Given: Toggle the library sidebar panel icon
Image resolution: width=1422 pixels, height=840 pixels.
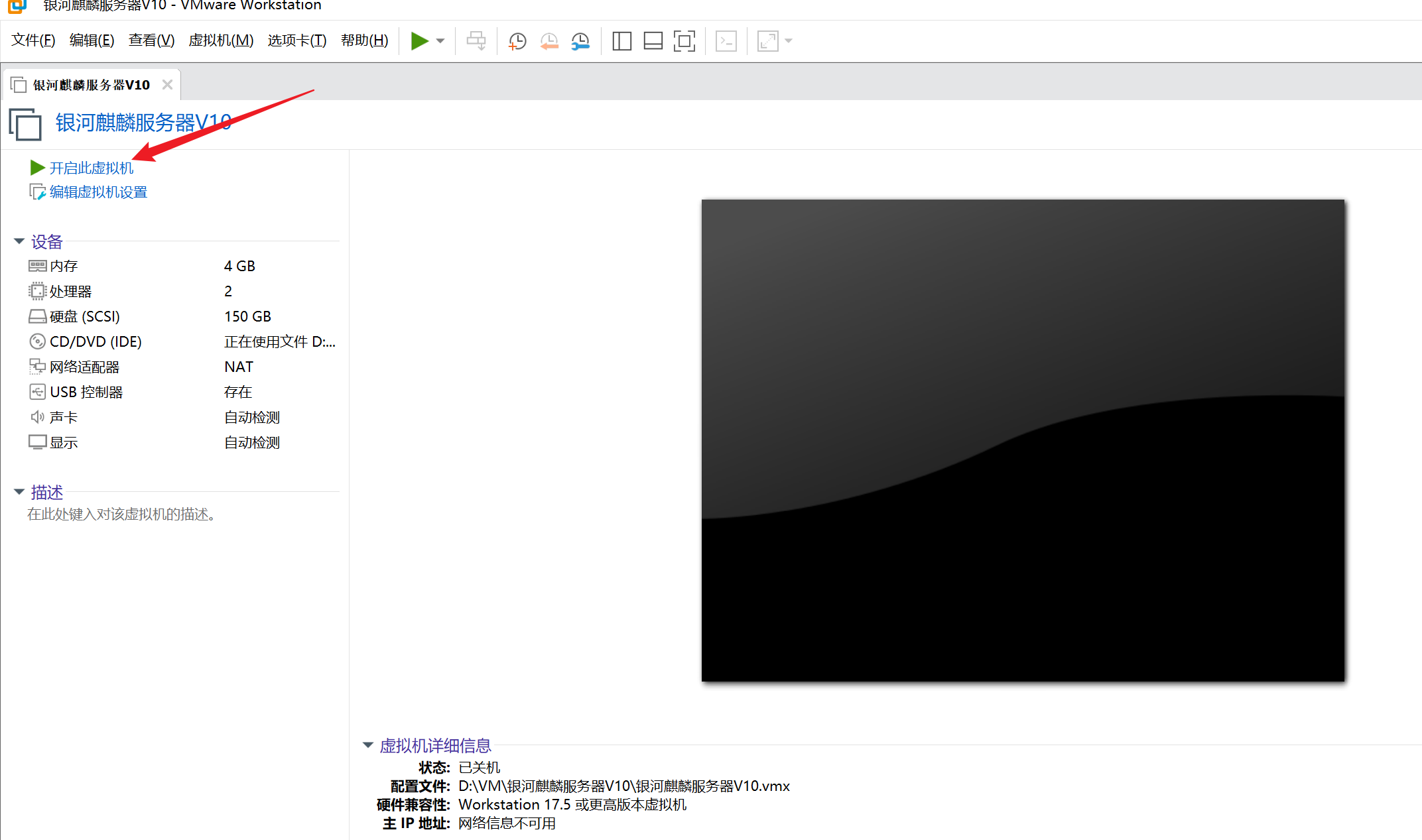Looking at the screenshot, I should [x=621, y=41].
